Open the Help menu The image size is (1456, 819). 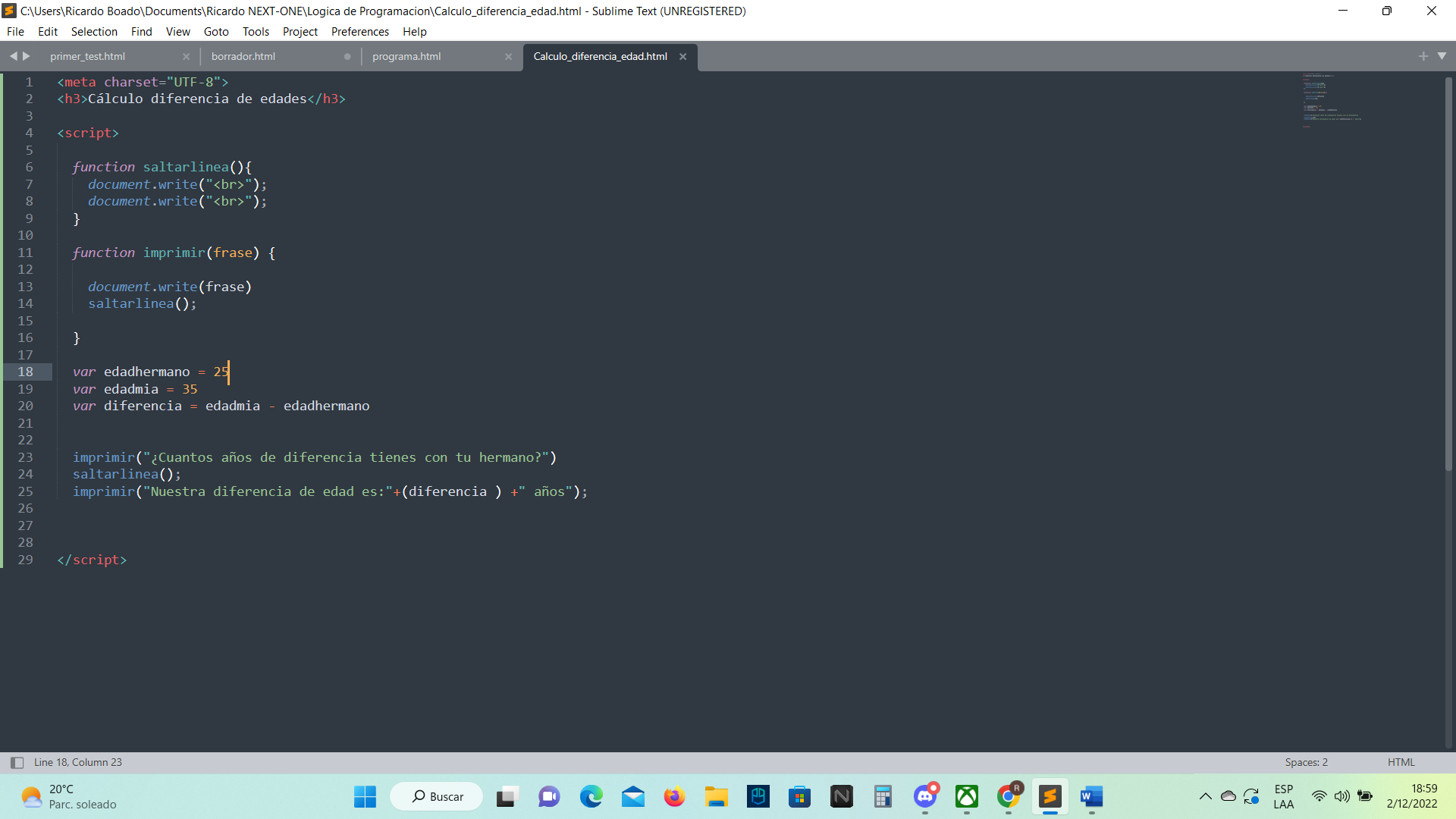(x=414, y=32)
